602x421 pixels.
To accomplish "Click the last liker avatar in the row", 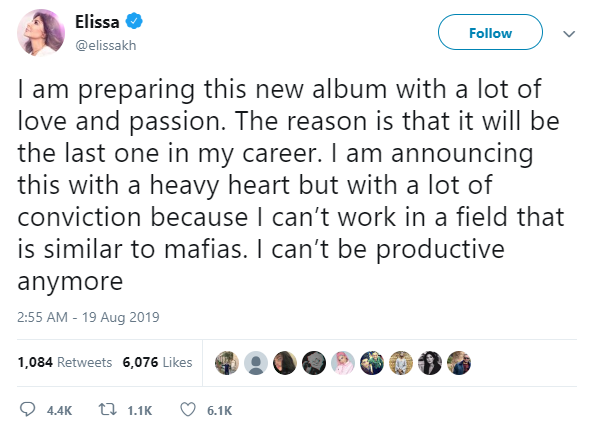I will tap(459, 363).
